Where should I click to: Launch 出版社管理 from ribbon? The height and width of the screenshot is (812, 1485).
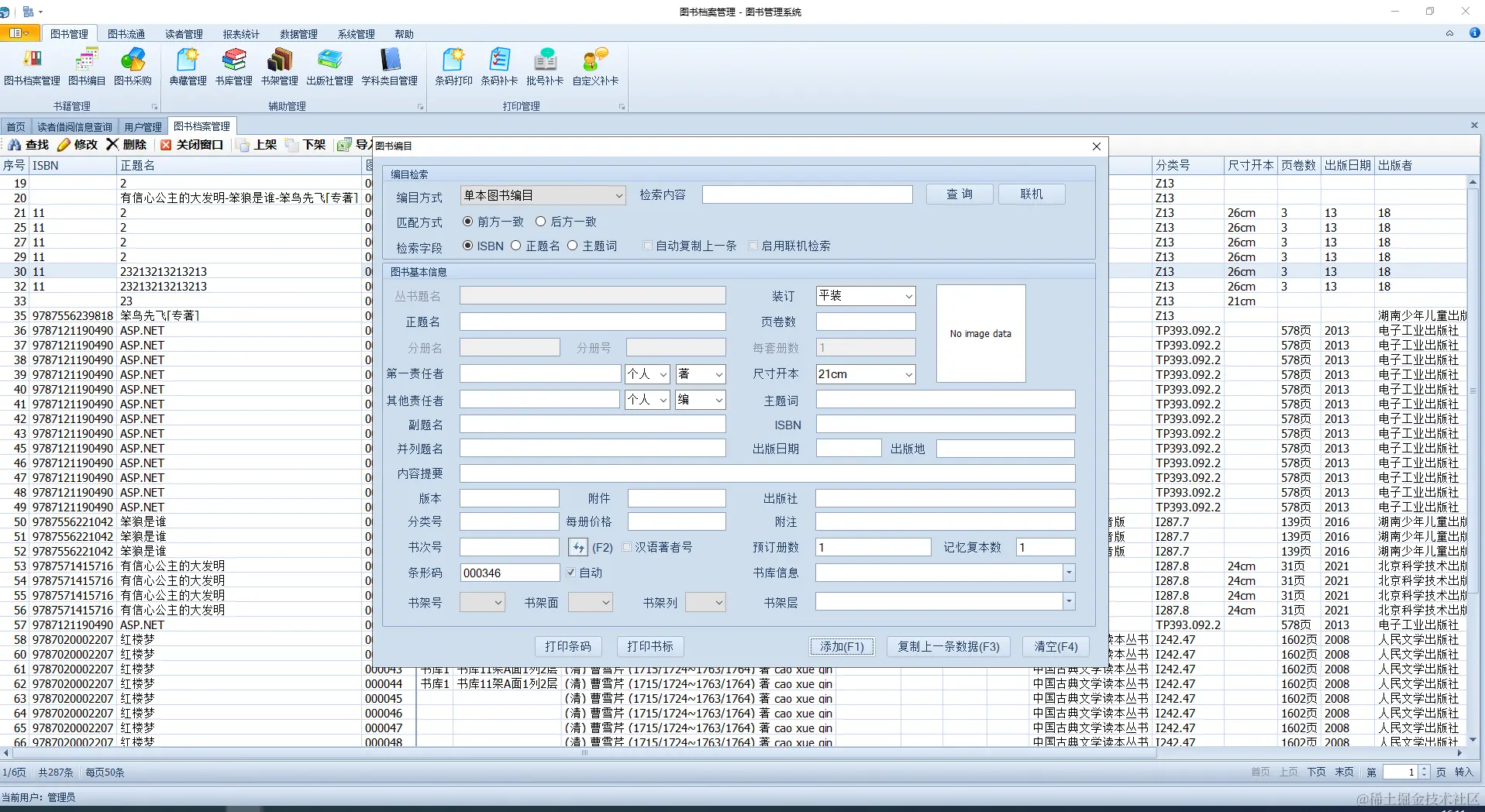329,67
